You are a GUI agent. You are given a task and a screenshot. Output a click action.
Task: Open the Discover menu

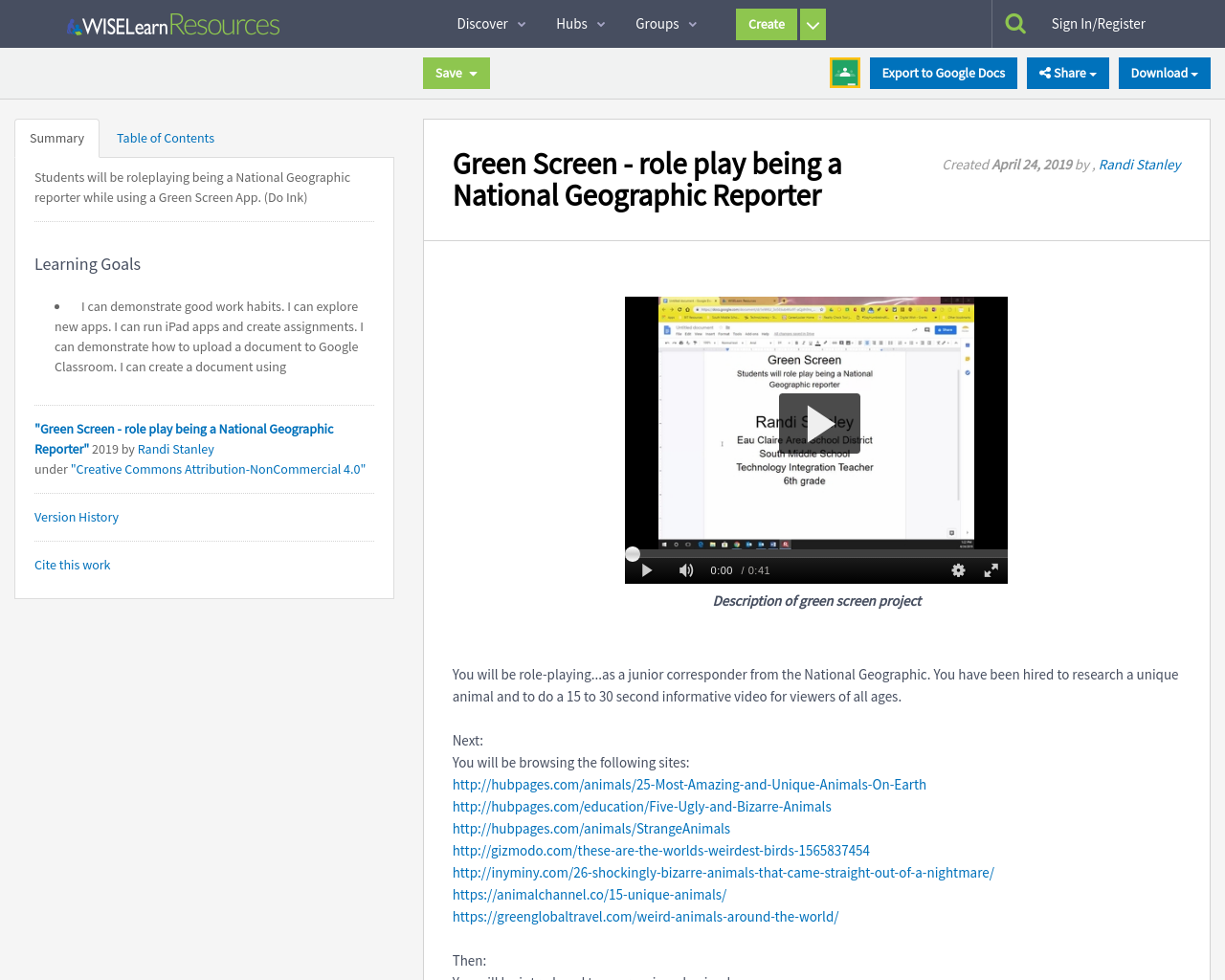coord(491,24)
